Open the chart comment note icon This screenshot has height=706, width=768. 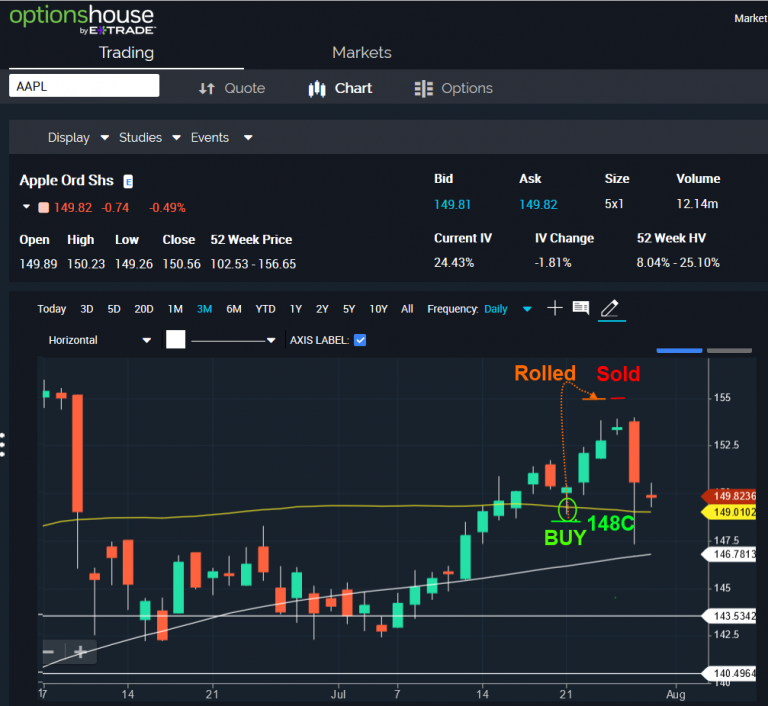pos(581,308)
